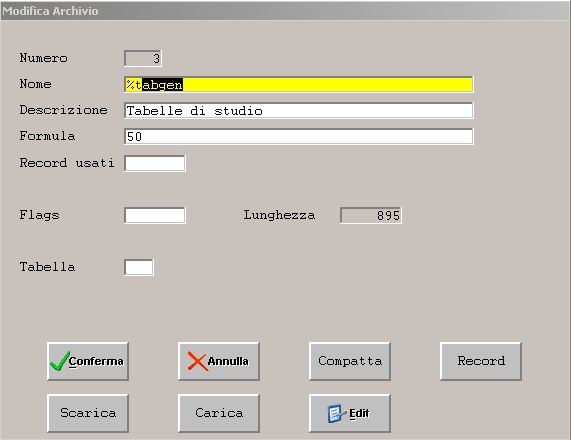Click the Carica button

coord(219,413)
